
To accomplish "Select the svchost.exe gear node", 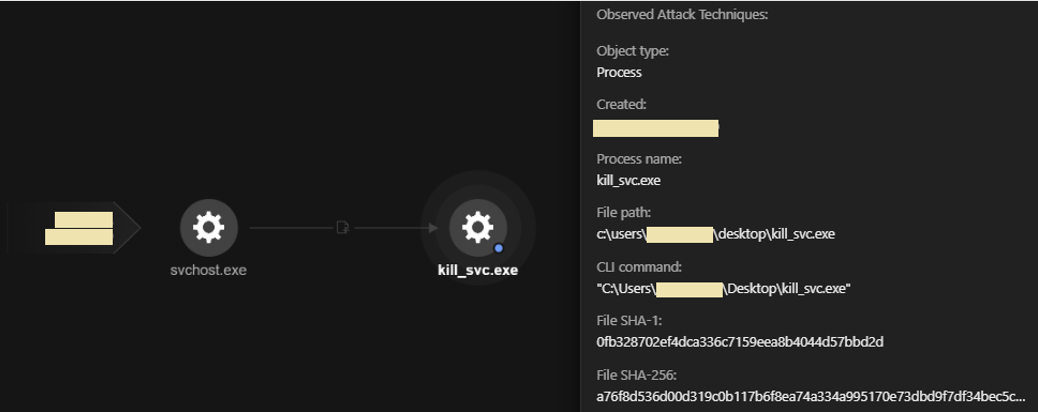I will pyautogui.click(x=208, y=228).
